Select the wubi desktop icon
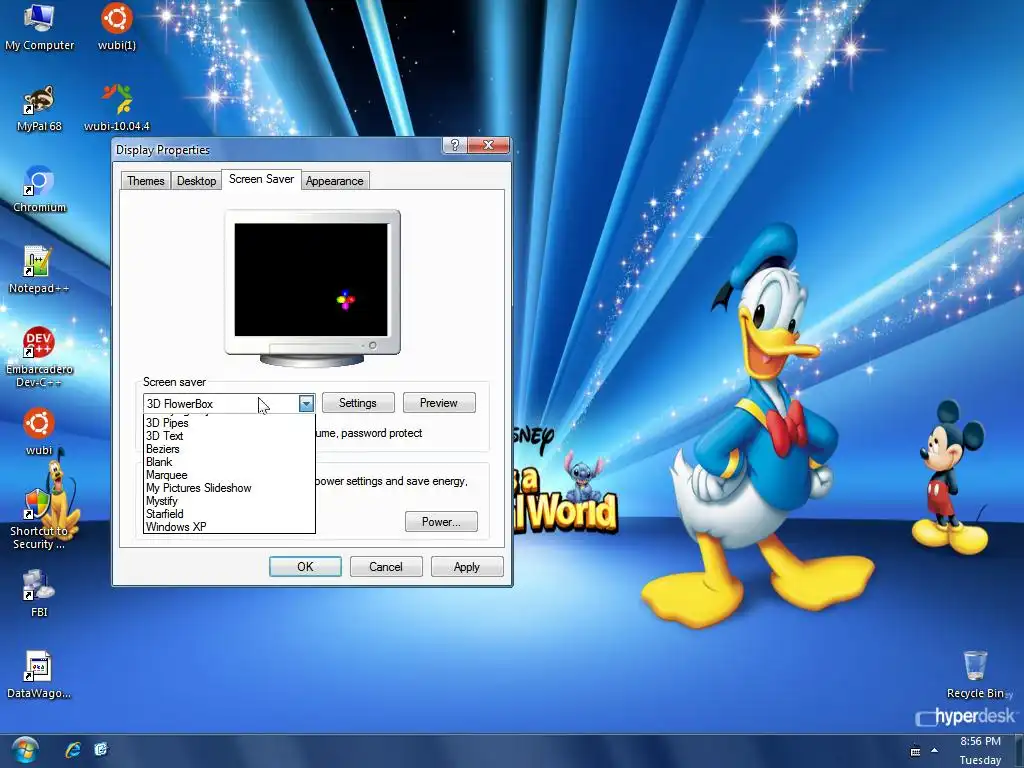1024x768 pixels. [39, 432]
